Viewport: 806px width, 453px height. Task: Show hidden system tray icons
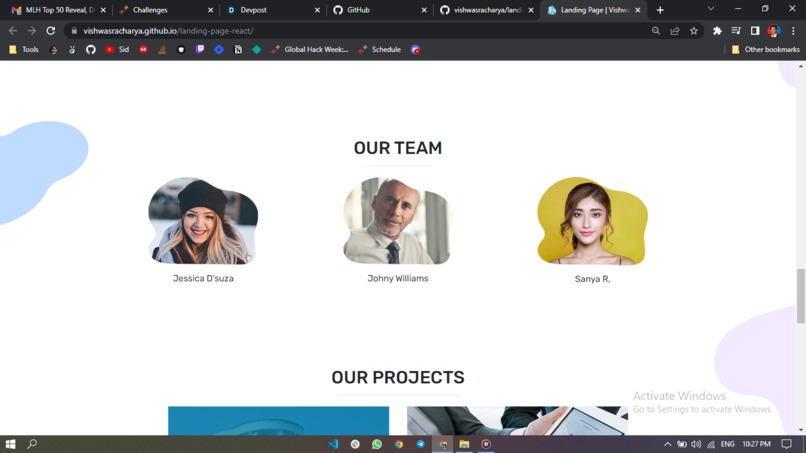[667, 444]
